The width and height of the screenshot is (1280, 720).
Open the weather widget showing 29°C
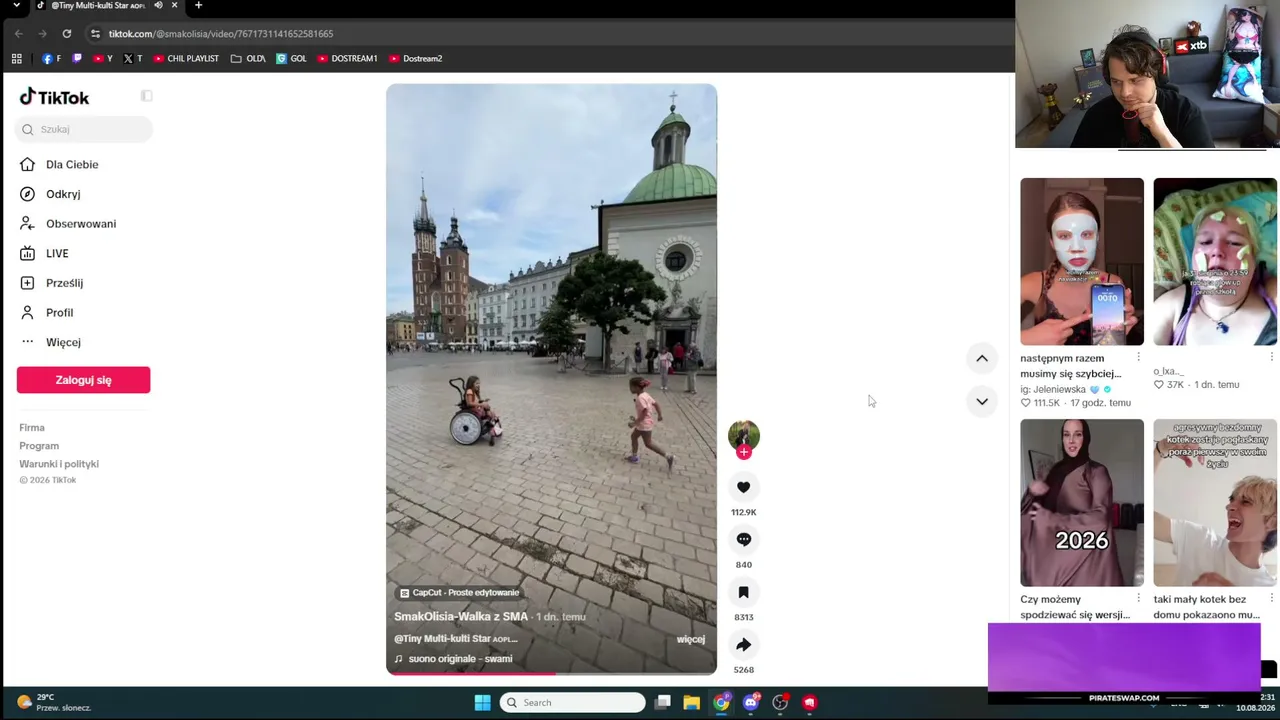pyautogui.click(x=54, y=702)
